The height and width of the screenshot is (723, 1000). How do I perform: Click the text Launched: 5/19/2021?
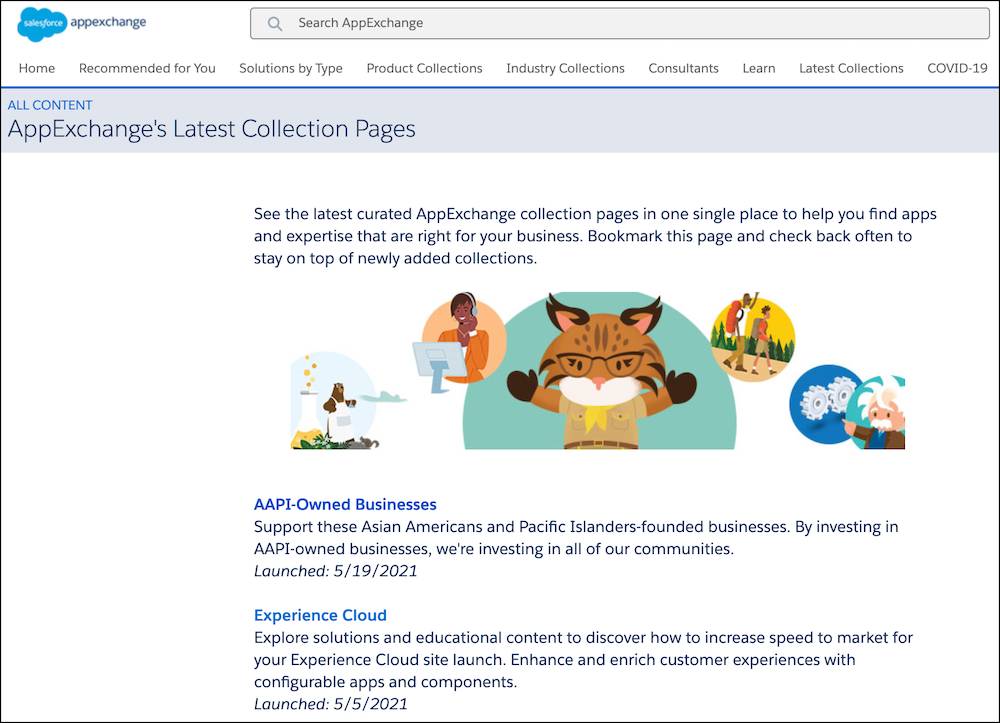335,571
